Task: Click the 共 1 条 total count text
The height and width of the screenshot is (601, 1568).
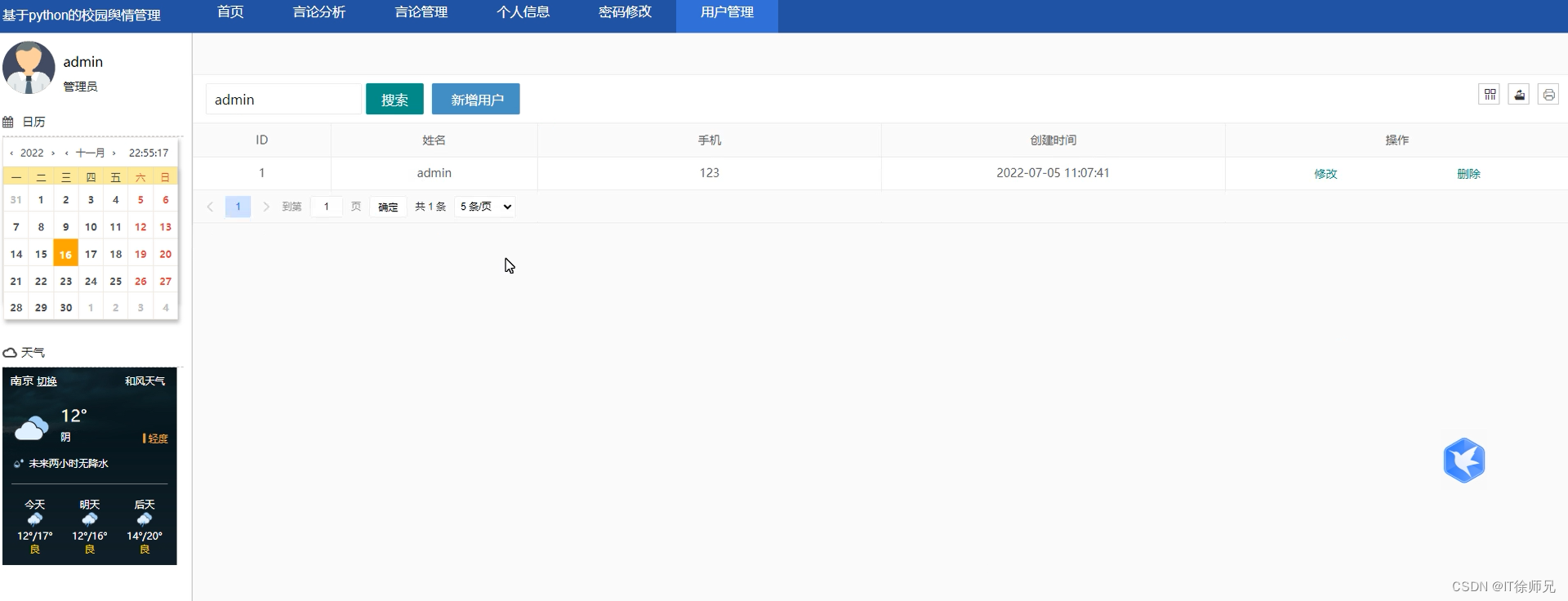Action: [430, 207]
